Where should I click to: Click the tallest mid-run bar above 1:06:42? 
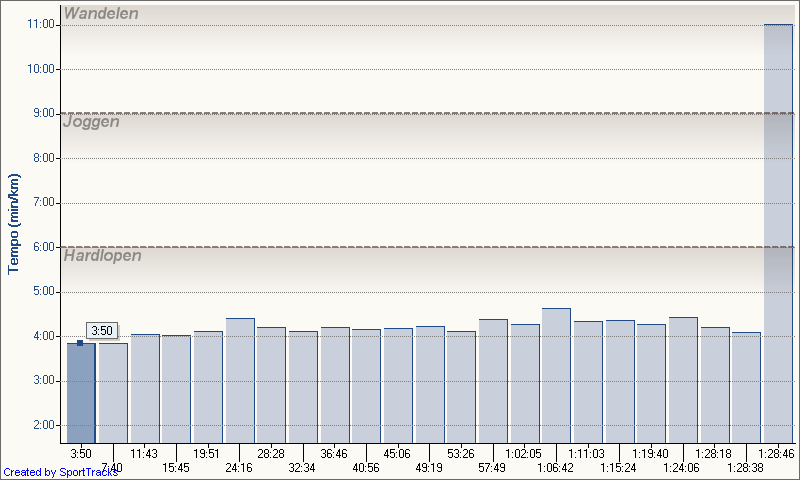click(x=557, y=375)
